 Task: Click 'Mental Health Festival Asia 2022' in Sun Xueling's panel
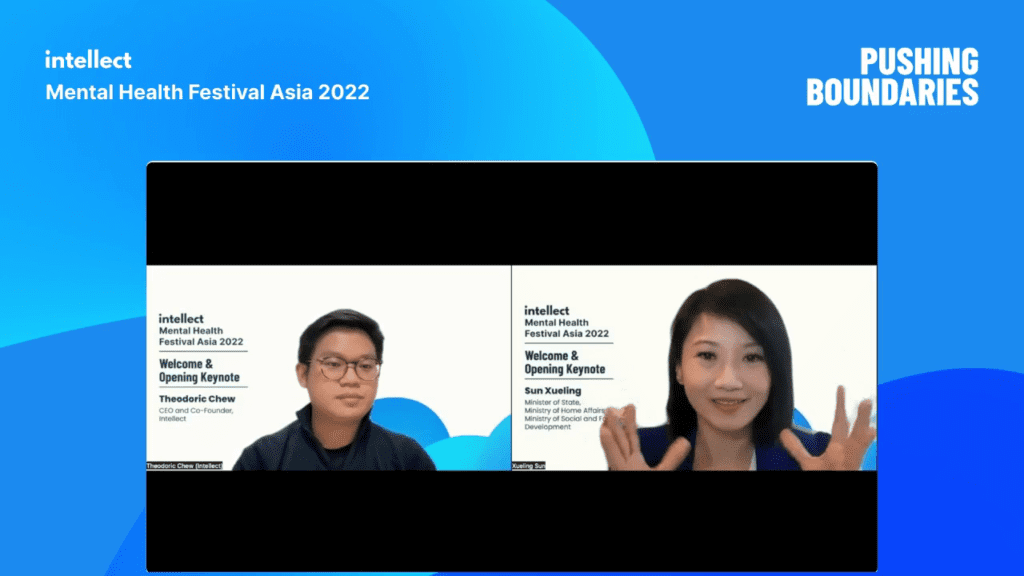pyautogui.click(x=566, y=328)
